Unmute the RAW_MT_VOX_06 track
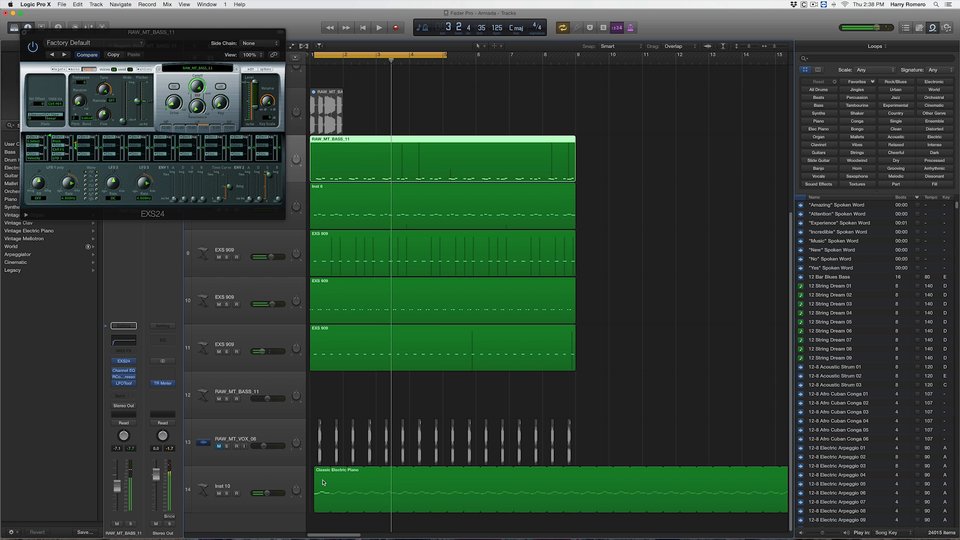 219,446
